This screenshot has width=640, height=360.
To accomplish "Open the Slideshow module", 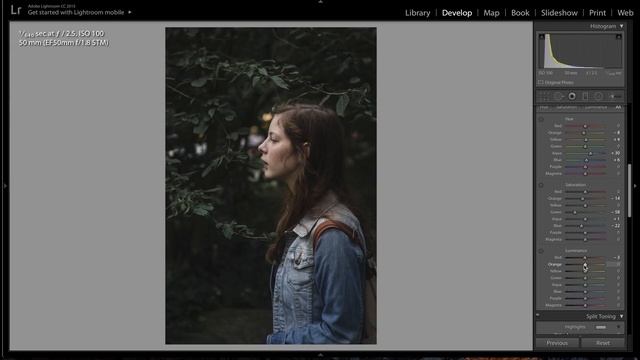I will click(x=559, y=13).
